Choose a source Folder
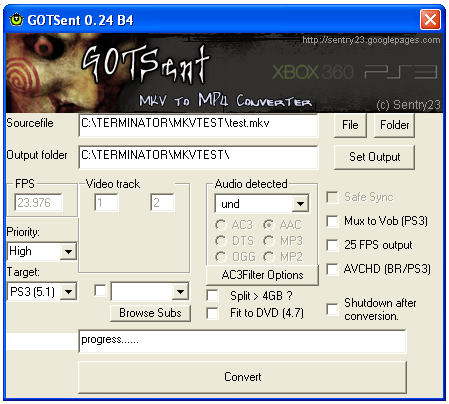Screen dimensions: 449x404 (x=394, y=125)
